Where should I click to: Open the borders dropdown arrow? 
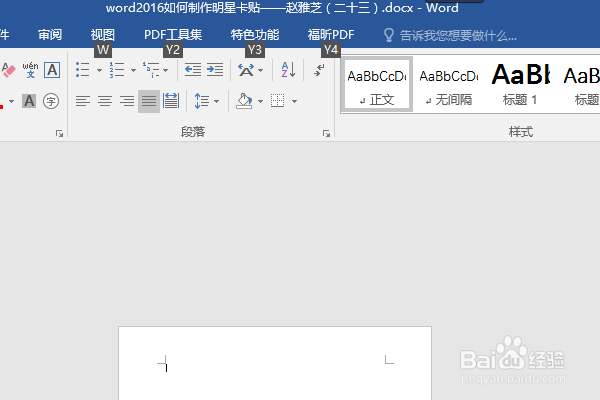[294, 101]
